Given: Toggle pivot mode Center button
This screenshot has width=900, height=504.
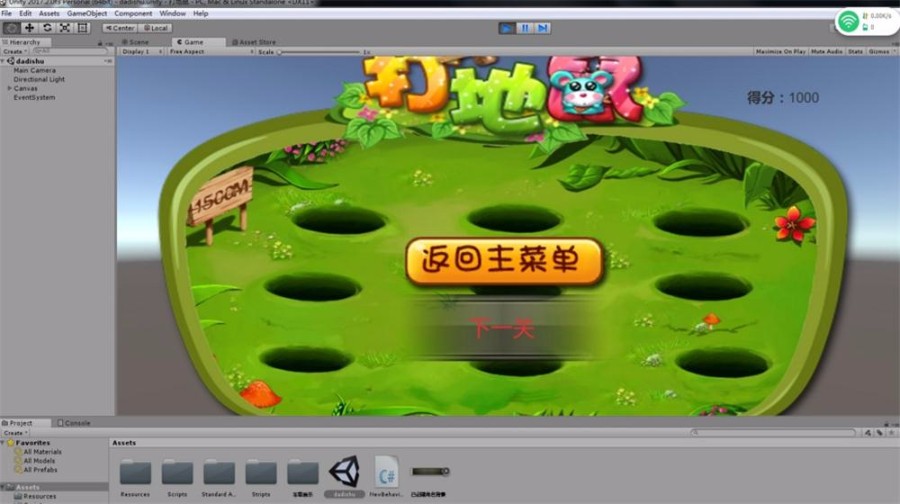Looking at the screenshot, I should point(120,28).
